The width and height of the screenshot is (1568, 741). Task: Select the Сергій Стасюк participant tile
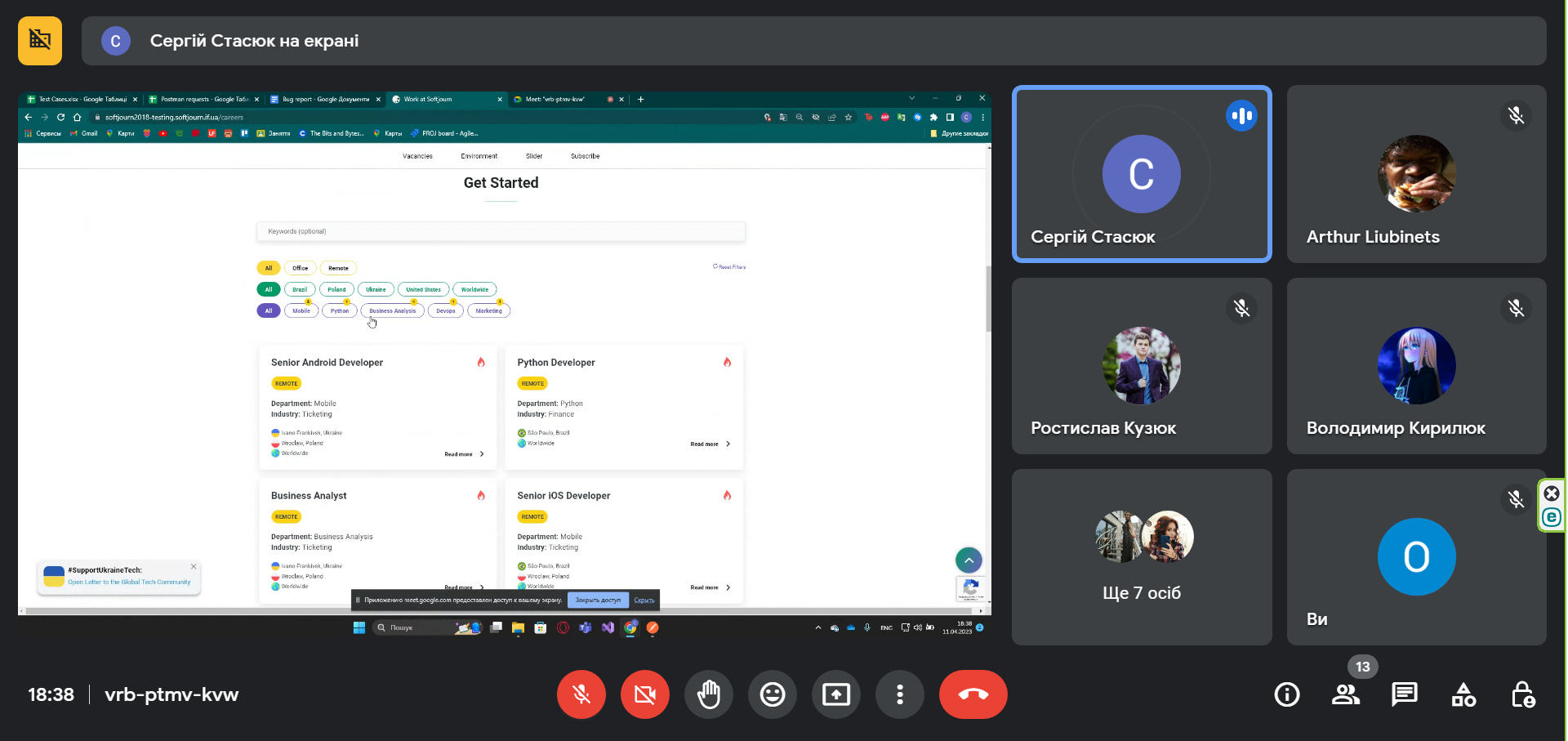click(x=1142, y=174)
